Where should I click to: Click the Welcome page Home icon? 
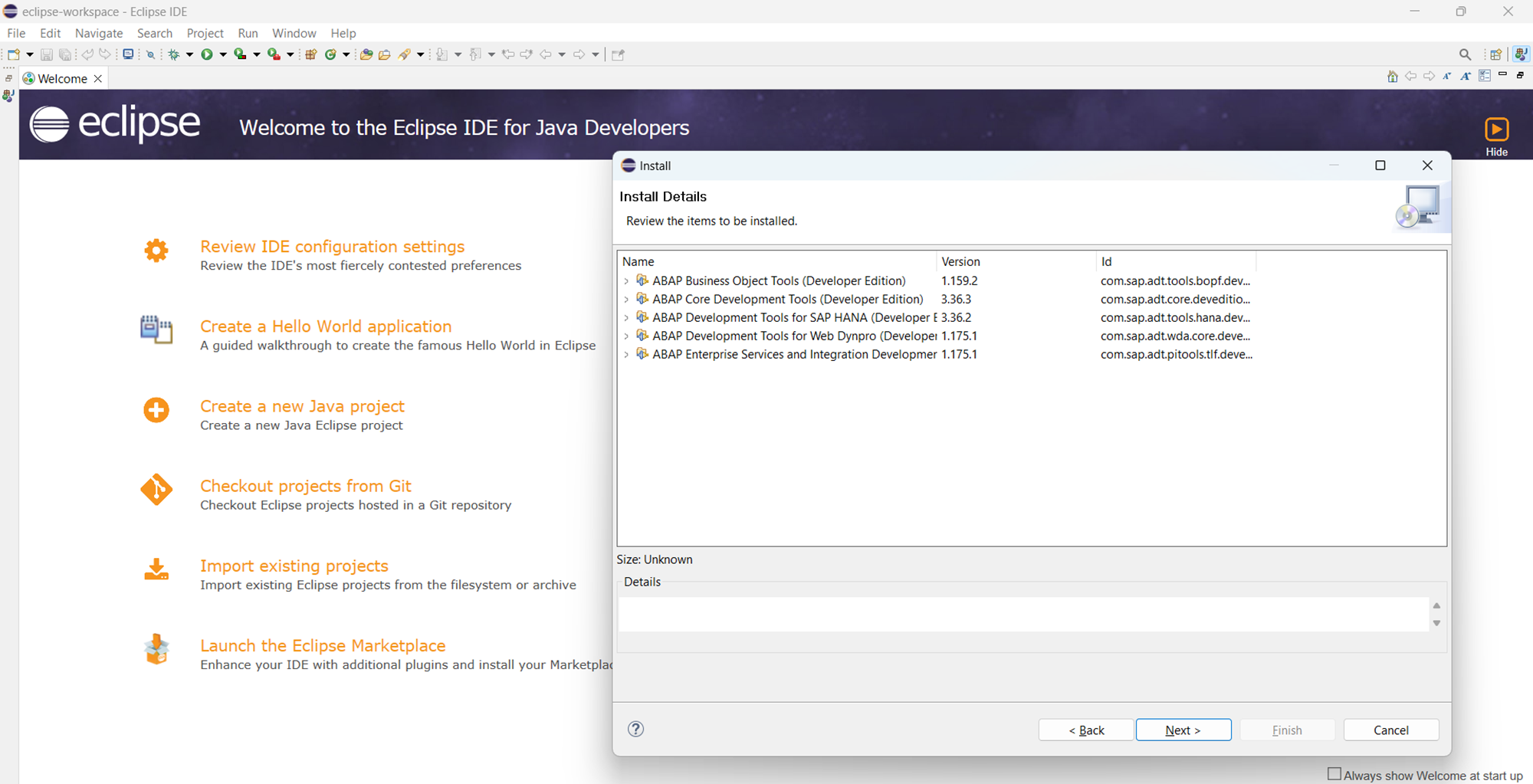click(1392, 77)
